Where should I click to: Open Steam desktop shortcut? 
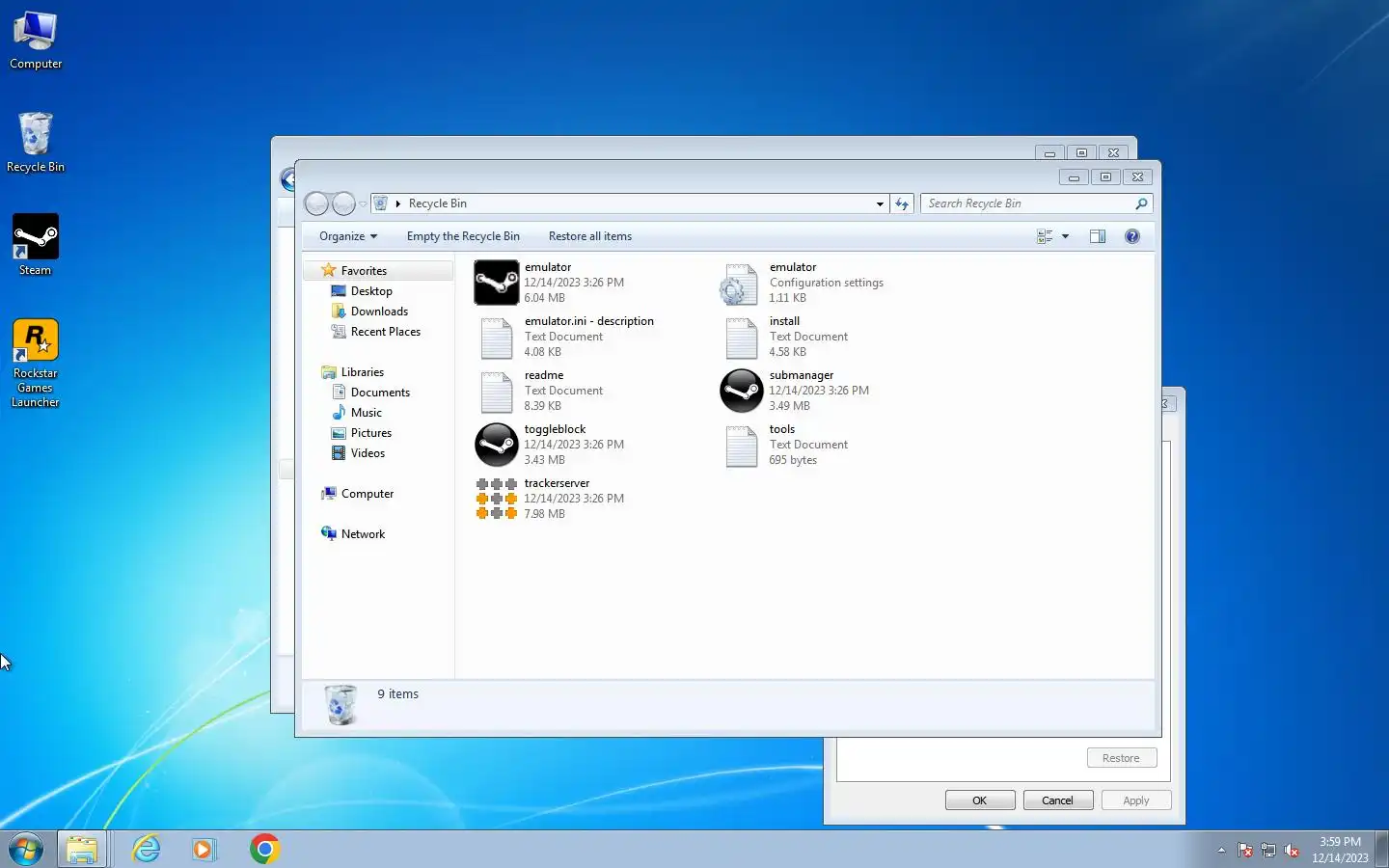(x=36, y=245)
